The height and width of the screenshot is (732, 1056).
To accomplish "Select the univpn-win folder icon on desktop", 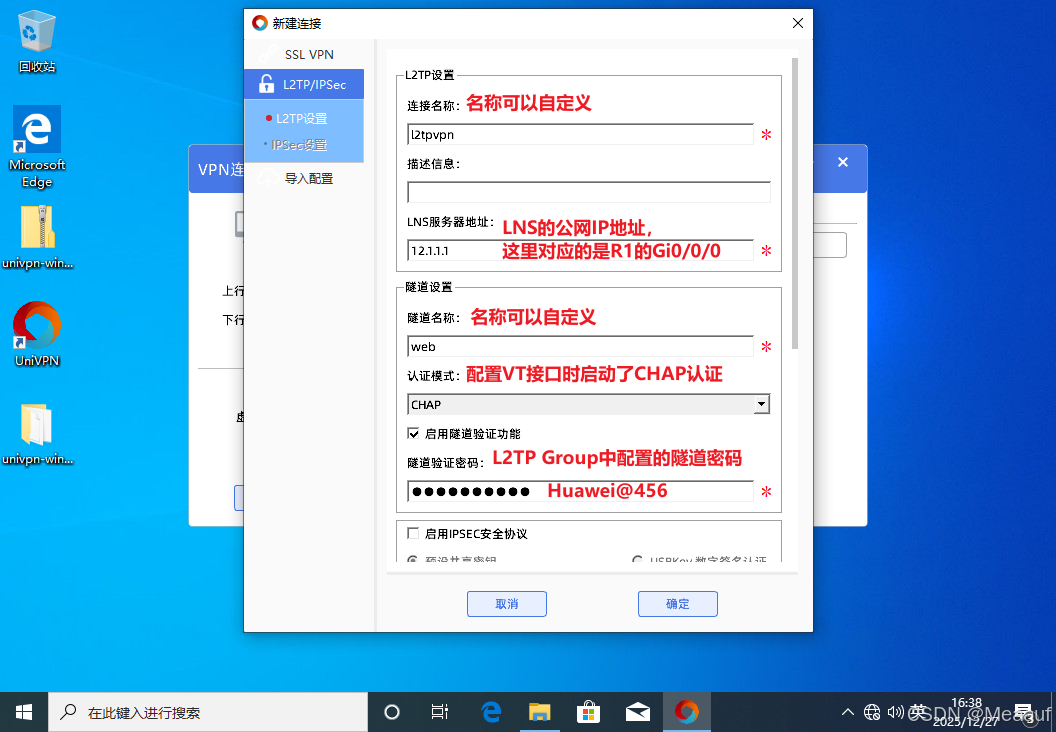I will pyautogui.click(x=37, y=434).
